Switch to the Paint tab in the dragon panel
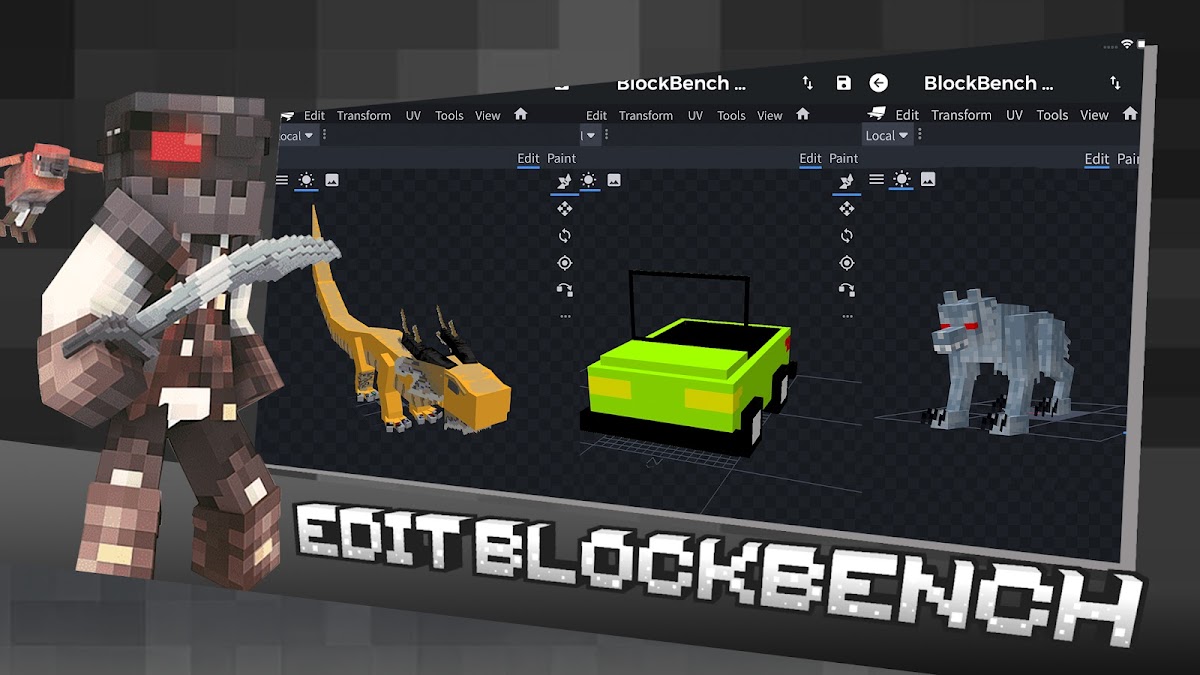Screen dimensions: 1200x675 [x=561, y=158]
